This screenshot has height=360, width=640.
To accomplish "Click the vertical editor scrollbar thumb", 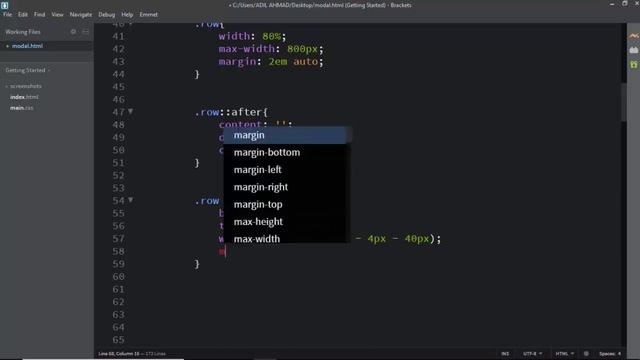I will pyautogui.click(x=623, y=102).
